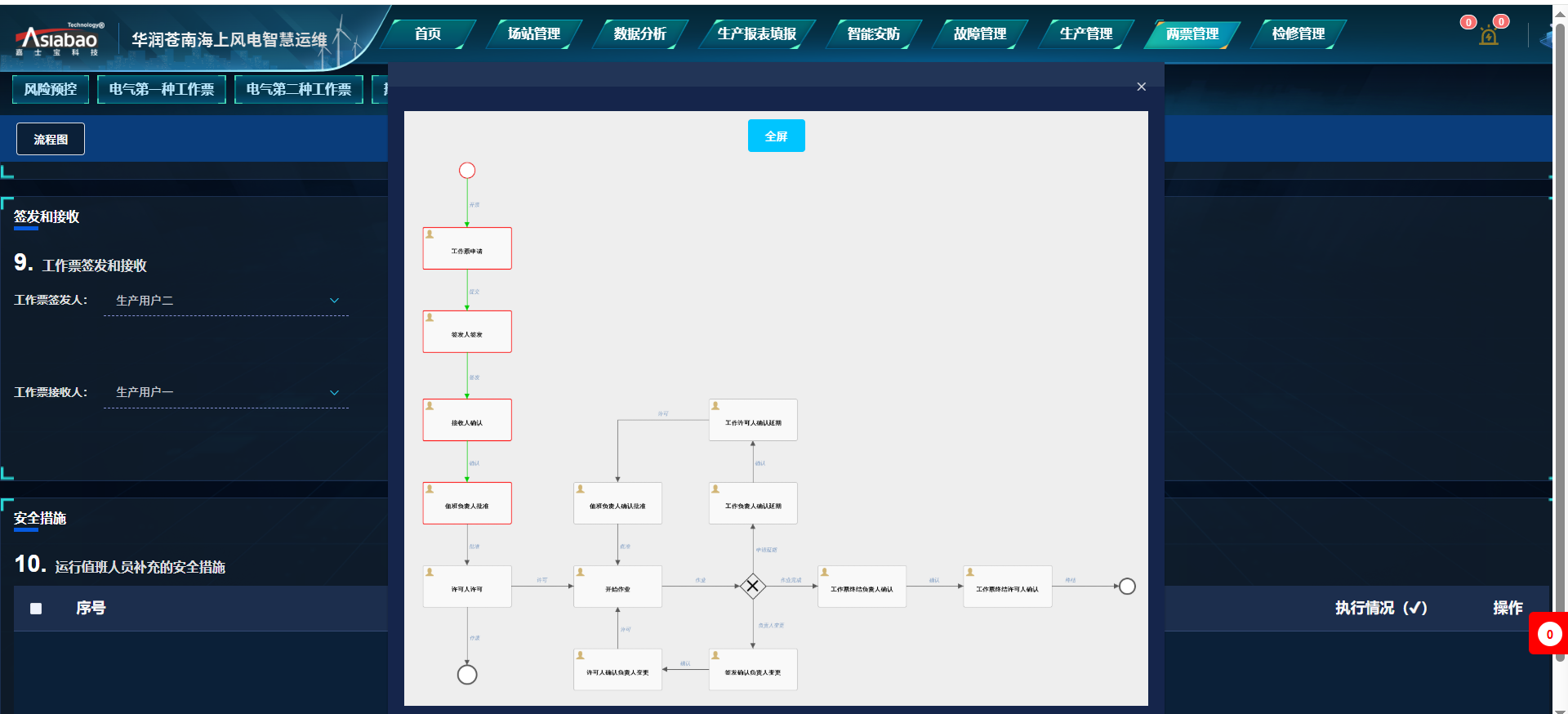Close the flowchart dialog with X

1141,87
